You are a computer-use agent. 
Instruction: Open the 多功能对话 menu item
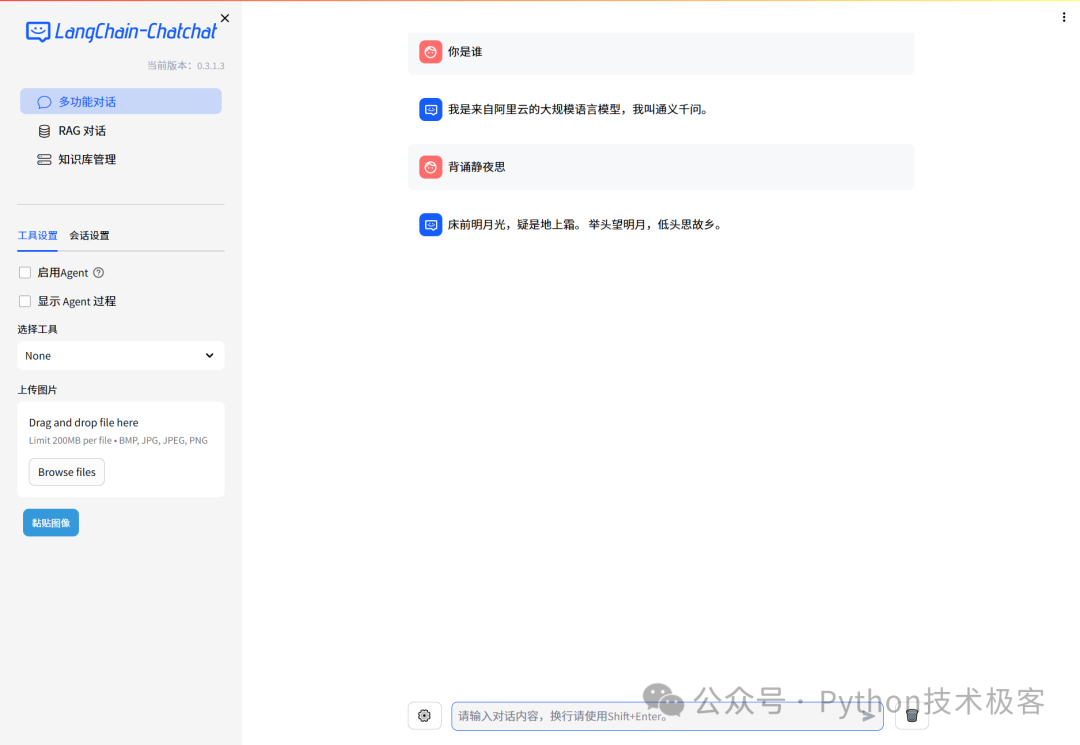(121, 101)
